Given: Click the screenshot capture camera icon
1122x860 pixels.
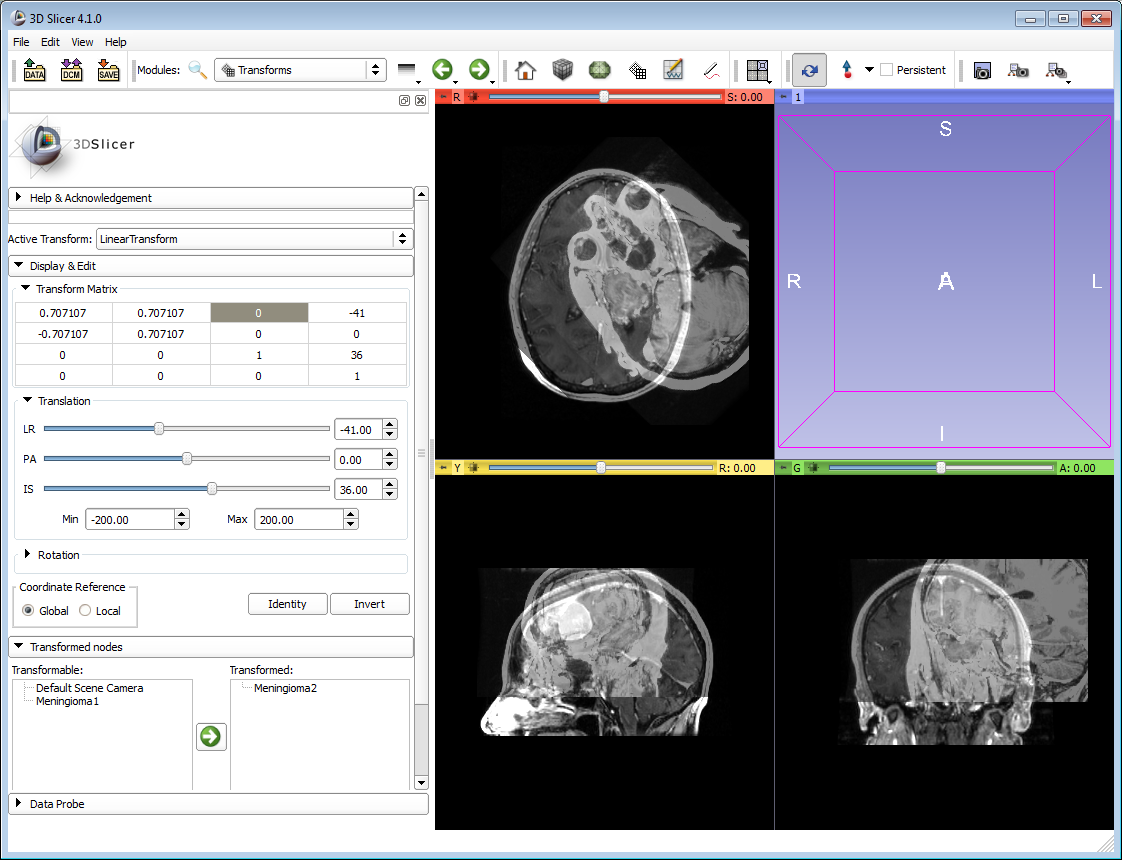Looking at the screenshot, I should pyautogui.click(x=982, y=70).
